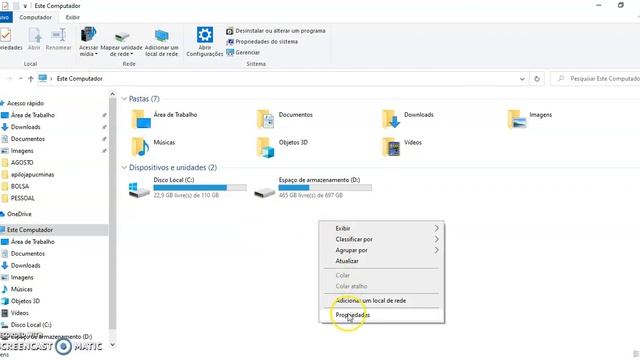Click Desinstalar ou alterar um programa

coord(276,31)
